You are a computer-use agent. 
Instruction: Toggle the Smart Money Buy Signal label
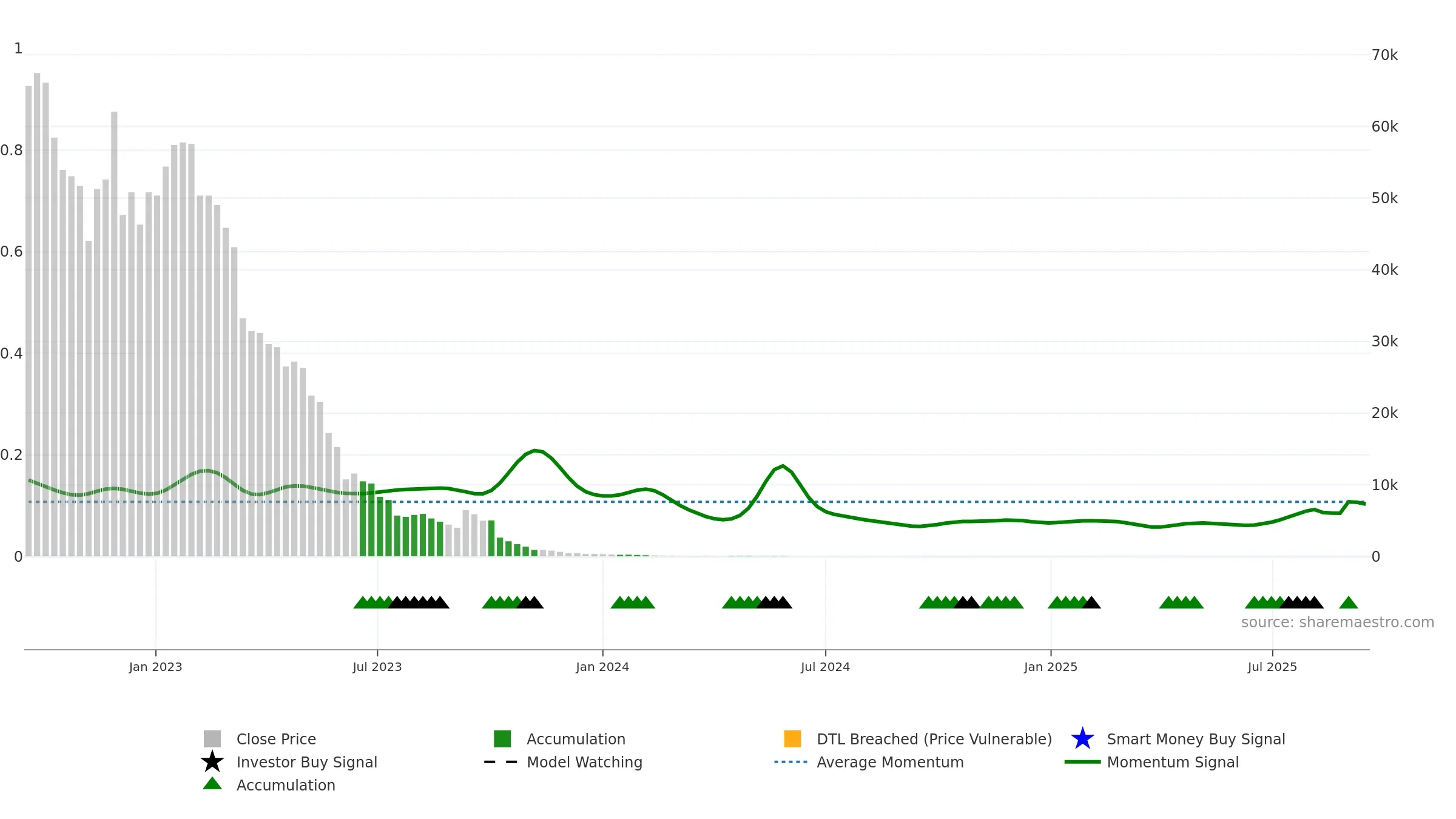(1196, 739)
